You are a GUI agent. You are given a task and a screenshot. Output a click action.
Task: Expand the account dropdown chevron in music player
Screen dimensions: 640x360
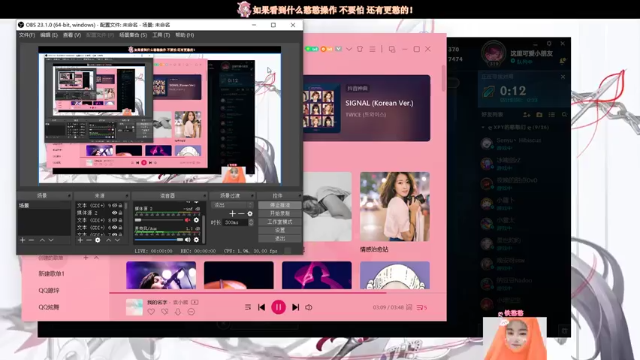[x=349, y=49]
